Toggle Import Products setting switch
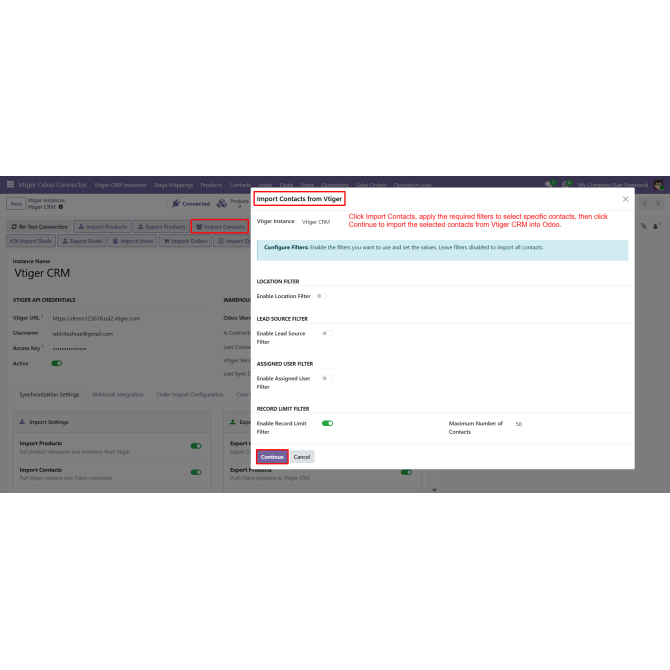The width and height of the screenshot is (670, 670). pyautogui.click(x=196, y=446)
